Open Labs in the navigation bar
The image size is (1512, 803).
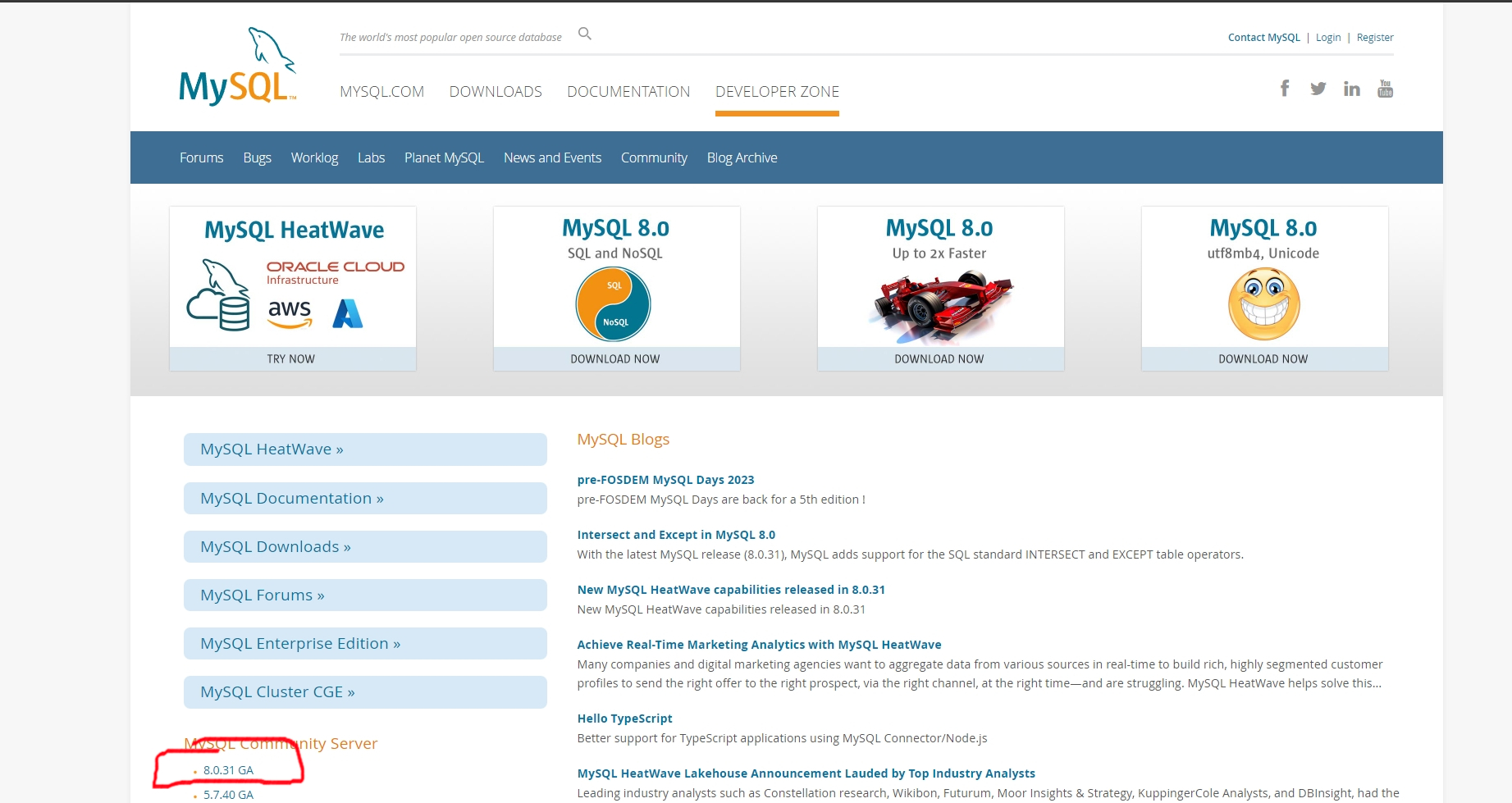[x=371, y=157]
